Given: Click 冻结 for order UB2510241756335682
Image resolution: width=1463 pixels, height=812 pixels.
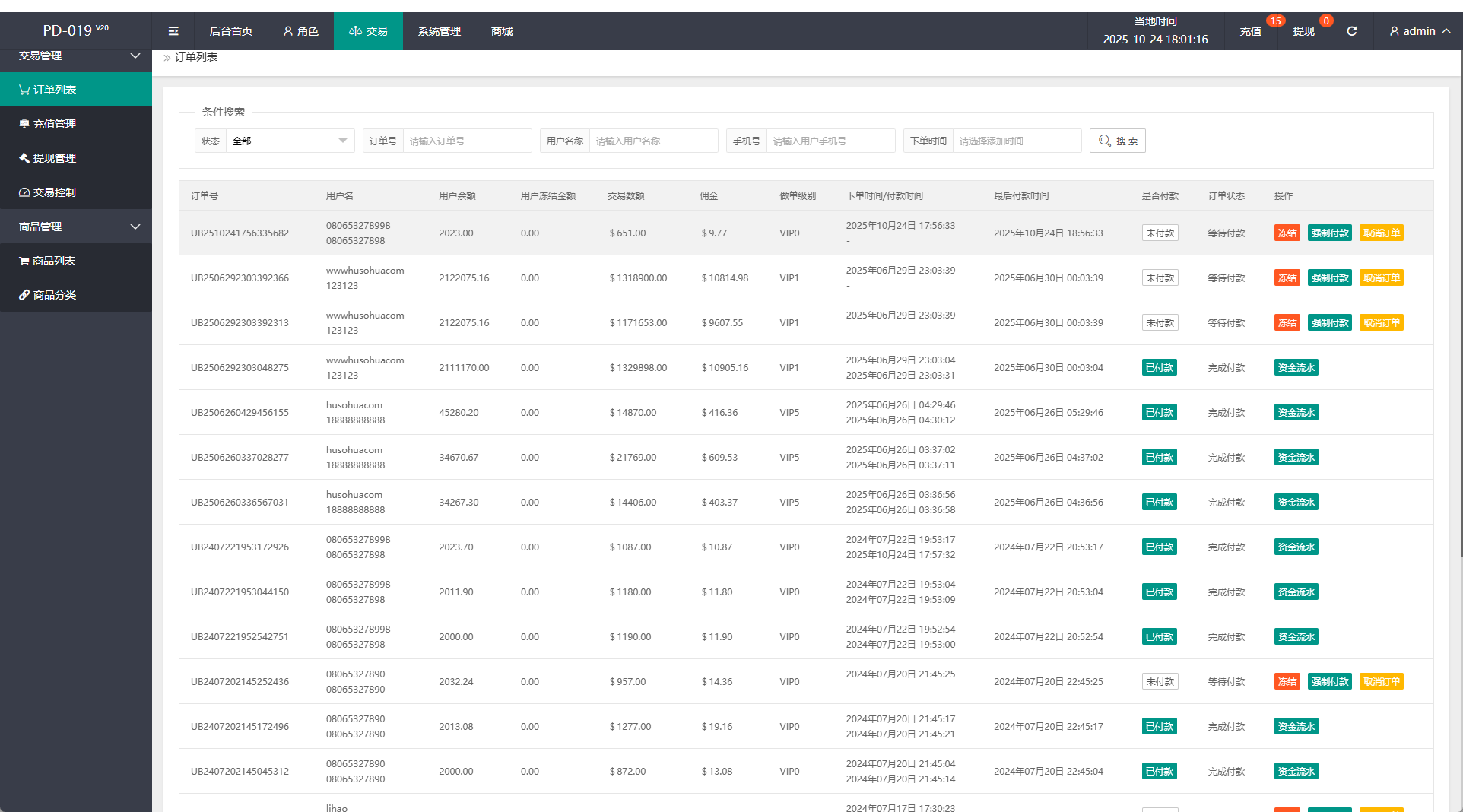Looking at the screenshot, I should (1287, 233).
